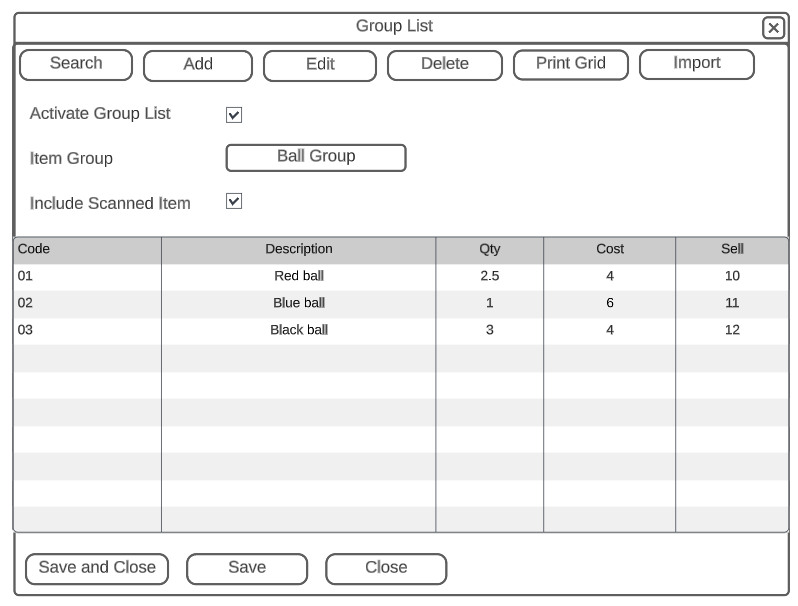The image size is (798, 606).
Task: Select the Blue ball row
Action: pos(299,303)
